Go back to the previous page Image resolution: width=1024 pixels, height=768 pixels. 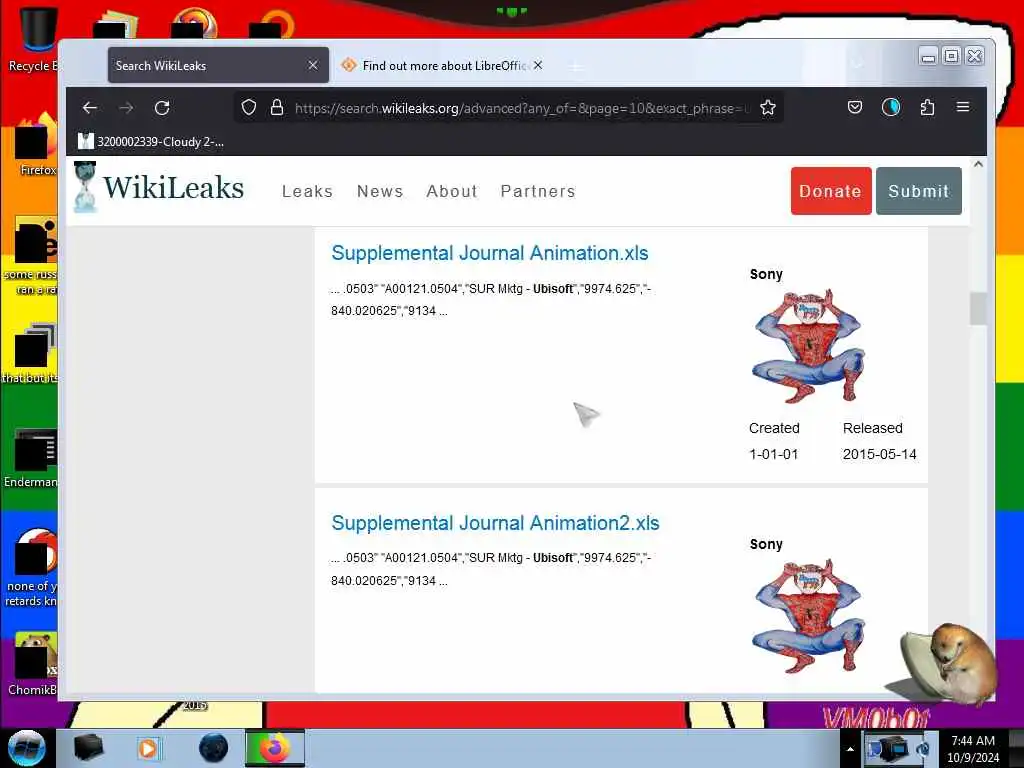click(x=89, y=108)
